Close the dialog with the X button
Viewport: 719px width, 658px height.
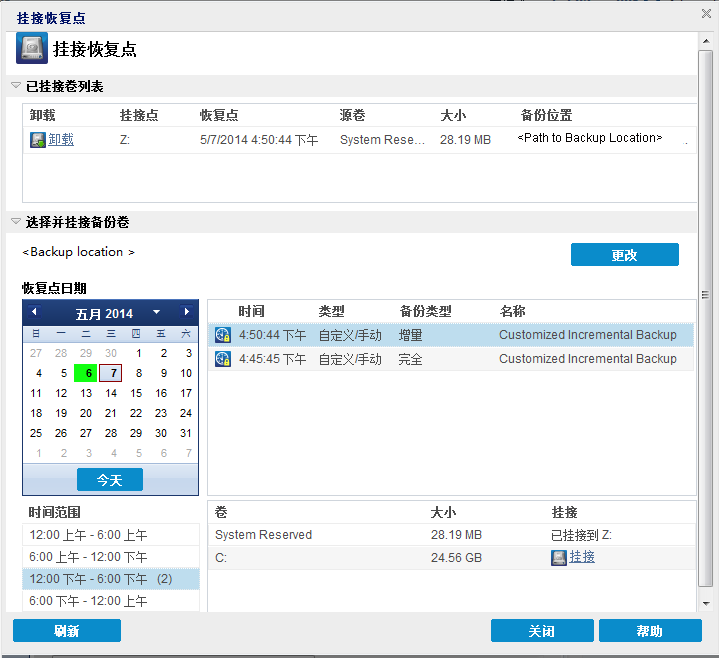tap(706, 14)
